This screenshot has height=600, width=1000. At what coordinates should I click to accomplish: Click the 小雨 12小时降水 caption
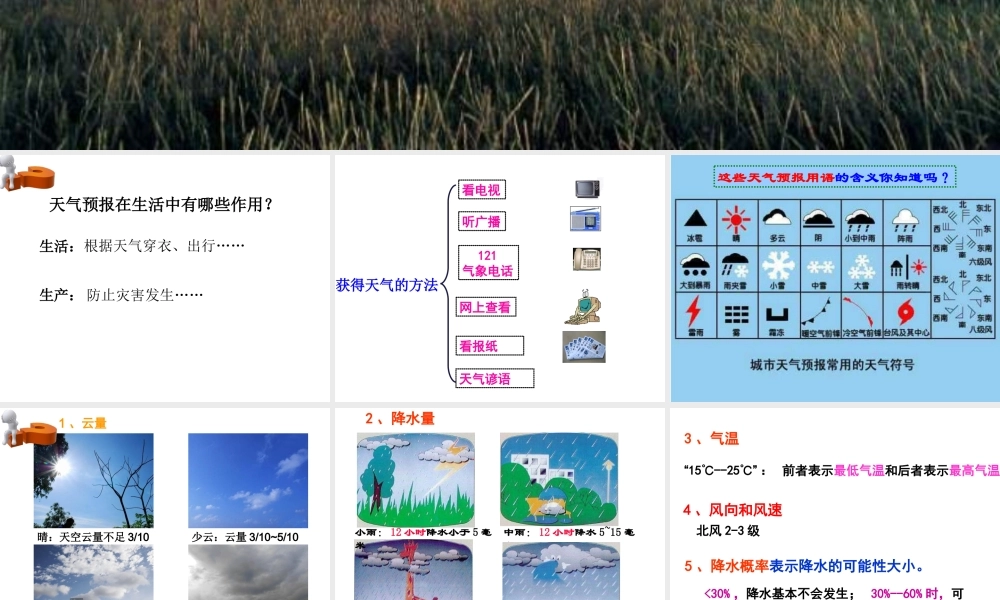pyautogui.click(x=423, y=532)
